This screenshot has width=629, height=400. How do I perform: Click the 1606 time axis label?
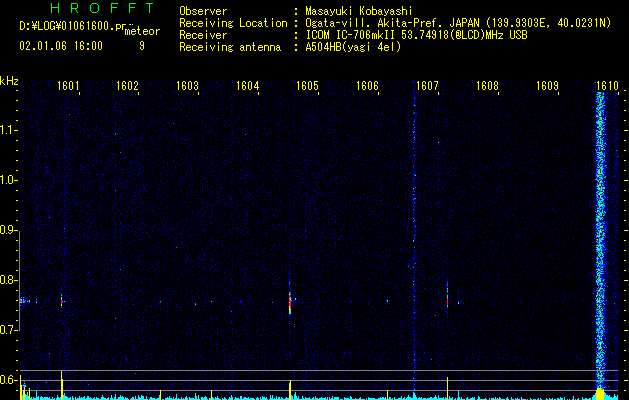367,86
